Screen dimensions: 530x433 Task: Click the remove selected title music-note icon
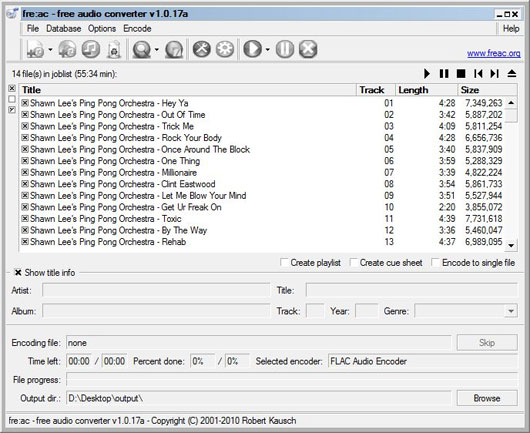click(x=90, y=50)
